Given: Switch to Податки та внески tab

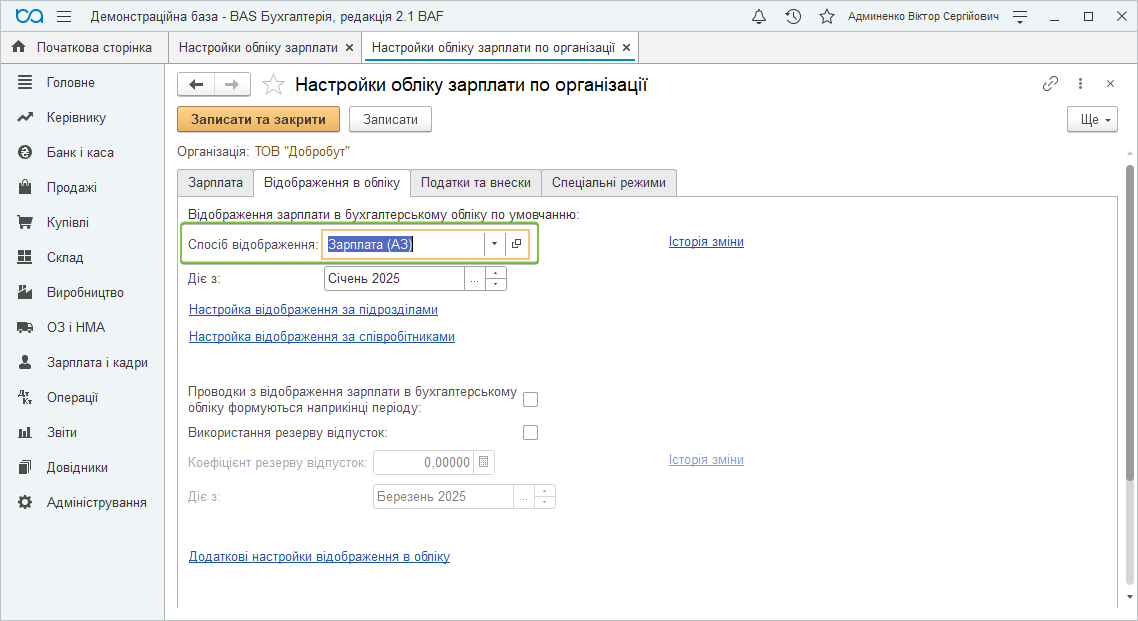Looking at the screenshot, I should pyautogui.click(x=475, y=183).
